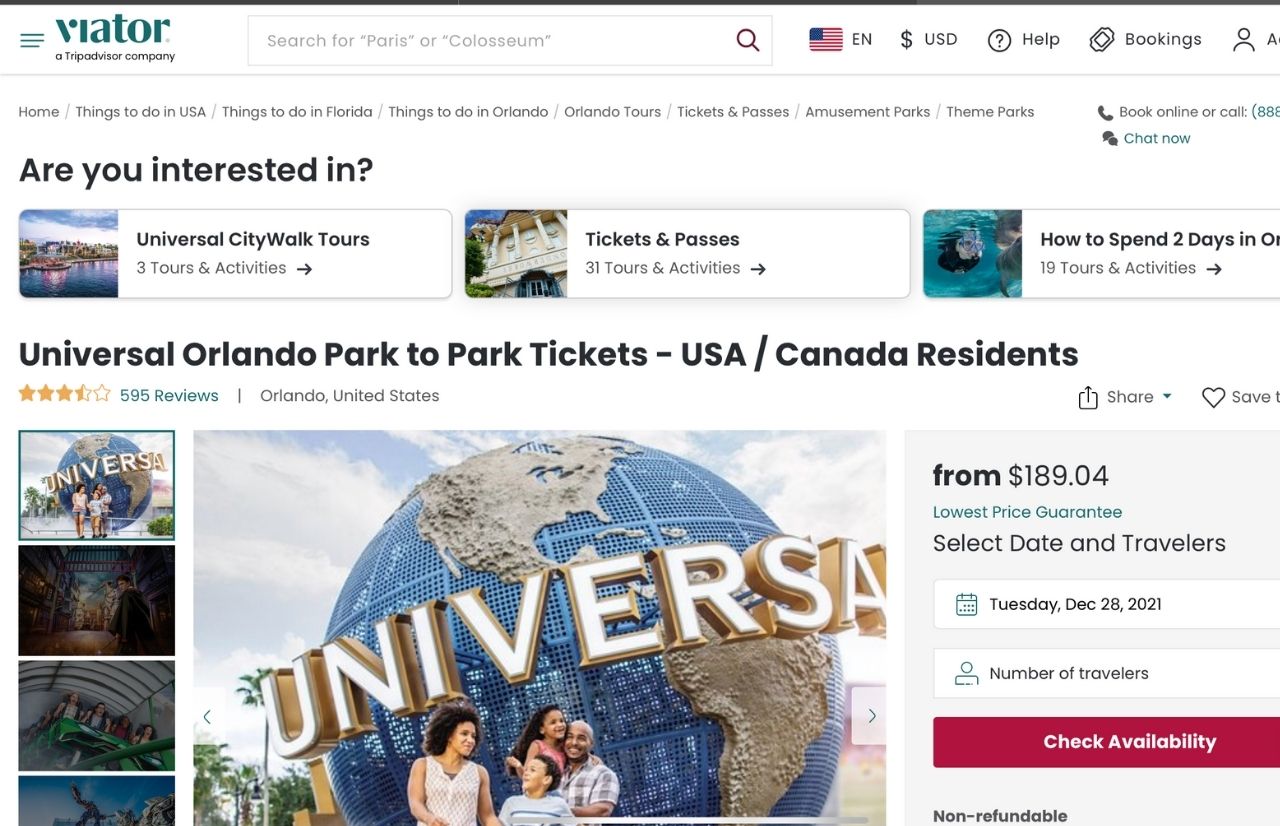Open the Help link text
The image size is (1280, 826).
point(1041,39)
